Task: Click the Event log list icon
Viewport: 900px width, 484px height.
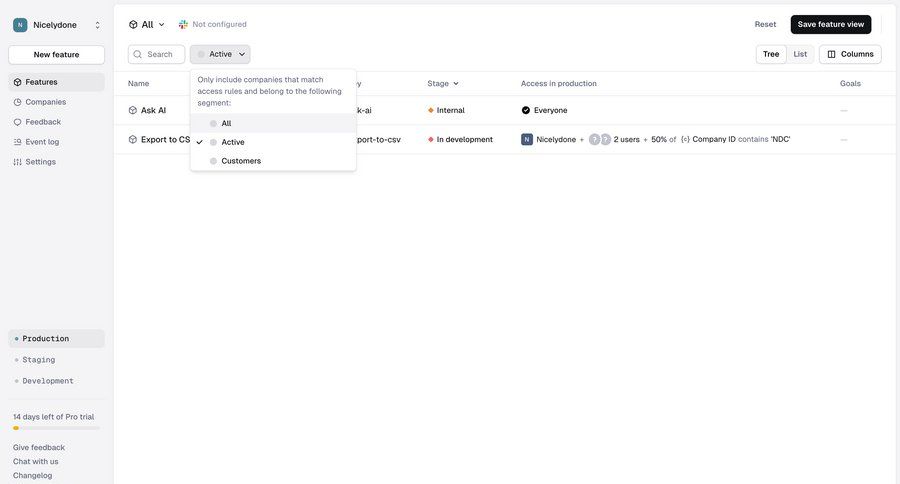Action: (17, 142)
